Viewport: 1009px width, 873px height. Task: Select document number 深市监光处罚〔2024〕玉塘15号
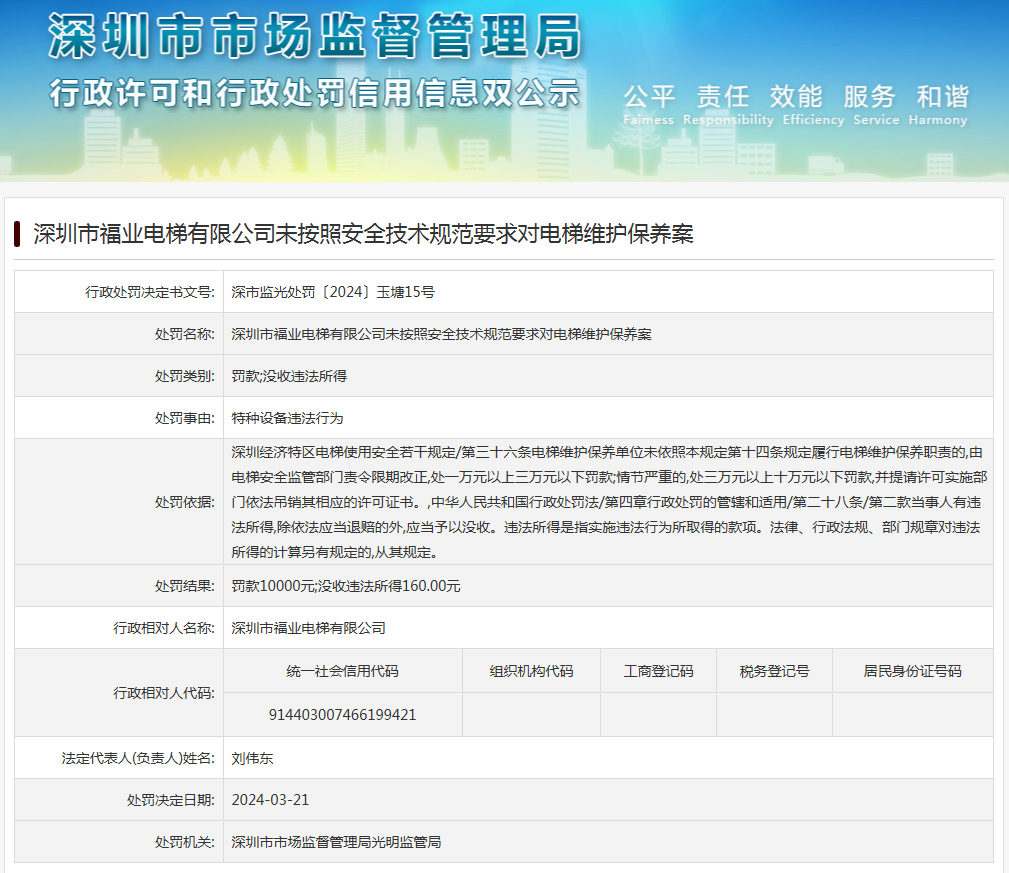tap(333, 292)
